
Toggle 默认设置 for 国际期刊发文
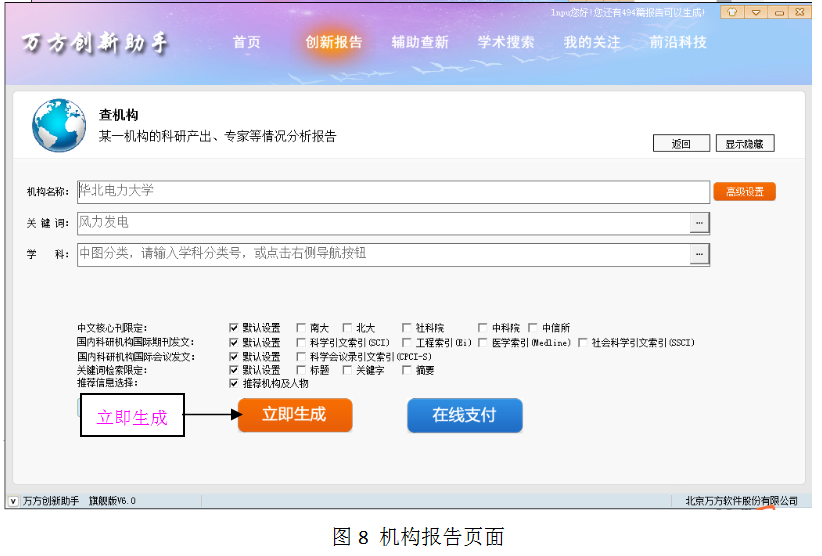(234, 343)
